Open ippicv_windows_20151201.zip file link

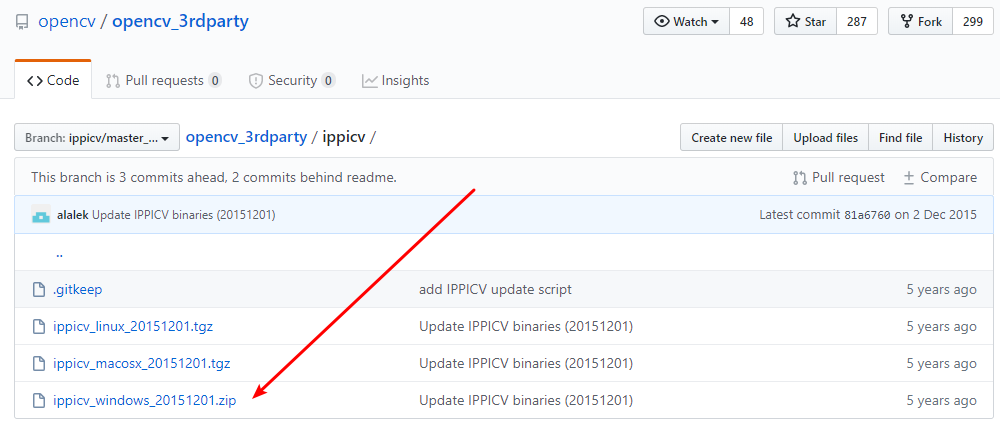[x=144, y=401]
